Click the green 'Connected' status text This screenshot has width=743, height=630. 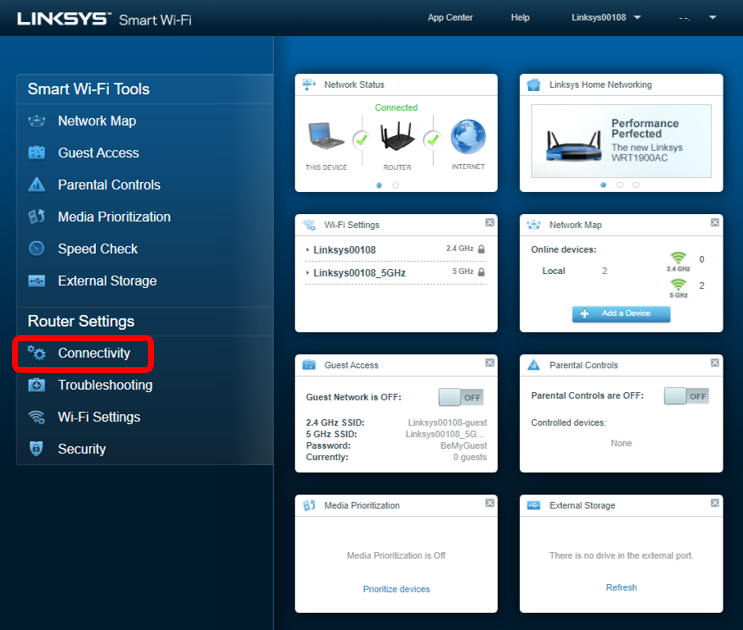[396, 108]
